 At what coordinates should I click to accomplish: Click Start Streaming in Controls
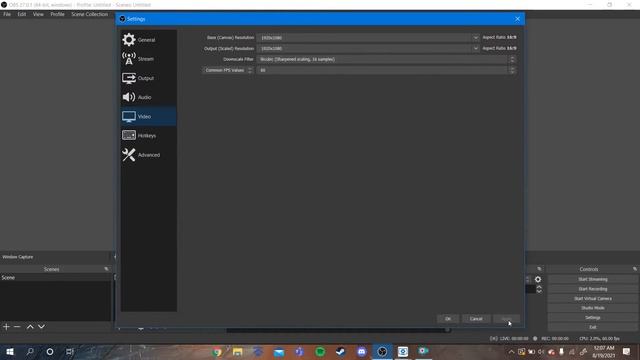point(593,280)
